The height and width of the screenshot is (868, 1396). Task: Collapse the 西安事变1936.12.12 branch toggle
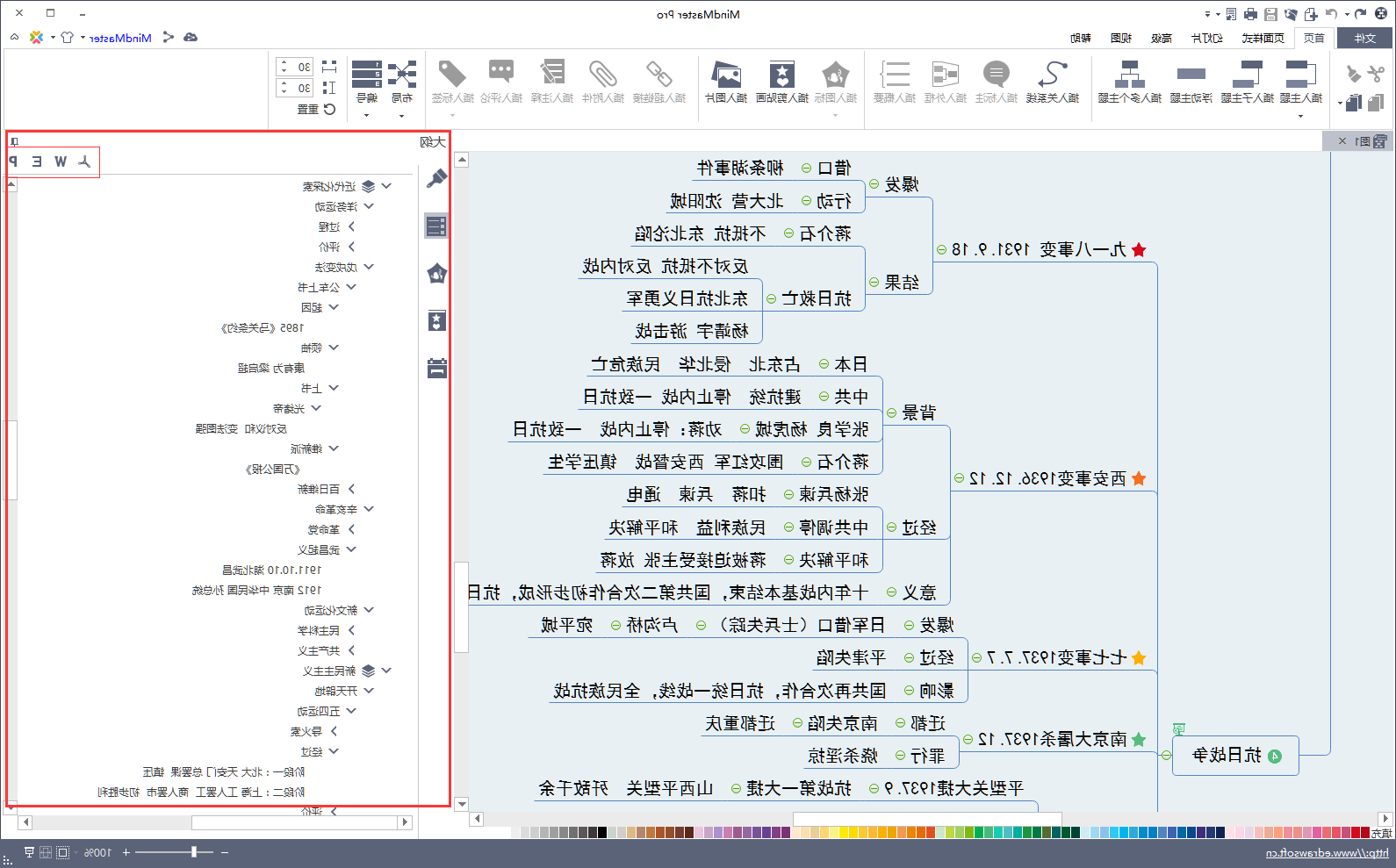click(x=959, y=478)
